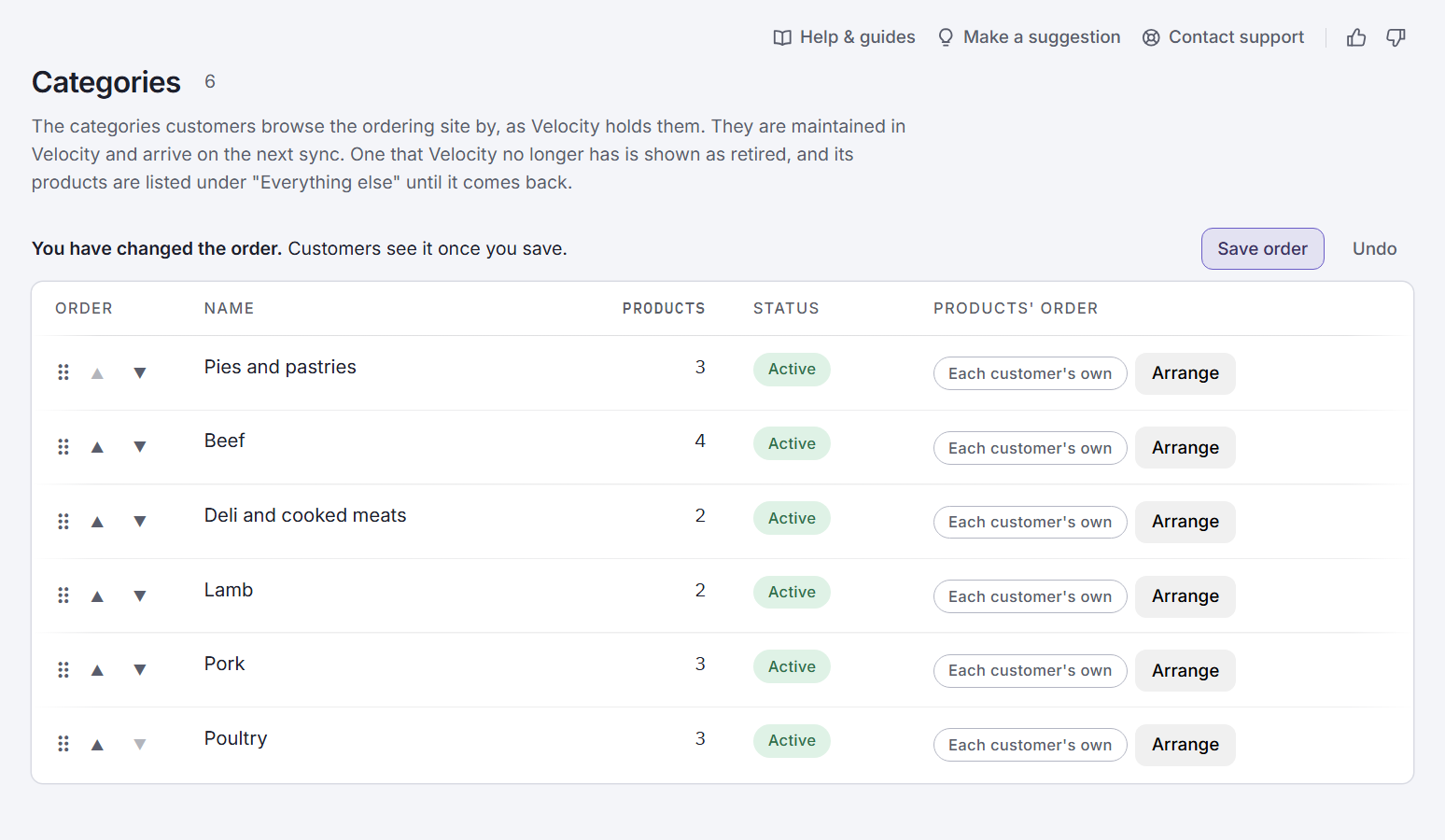Arrange products in the Beef category
This screenshot has height=840, width=1445.
coord(1185,447)
